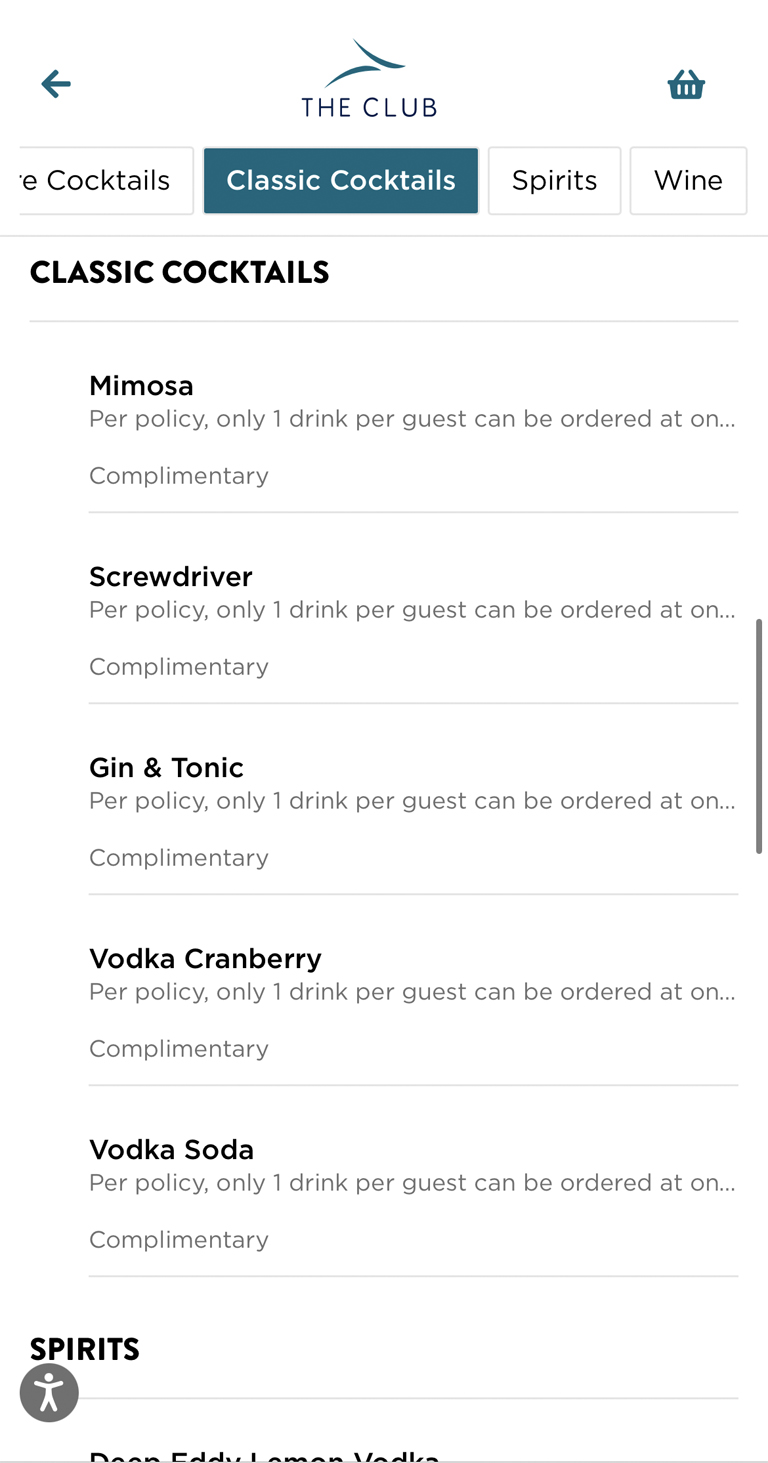Switch to the Wine tab
The width and height of the screenshot is (768, 1463).
pyautogui.click(x=688, y=181)
